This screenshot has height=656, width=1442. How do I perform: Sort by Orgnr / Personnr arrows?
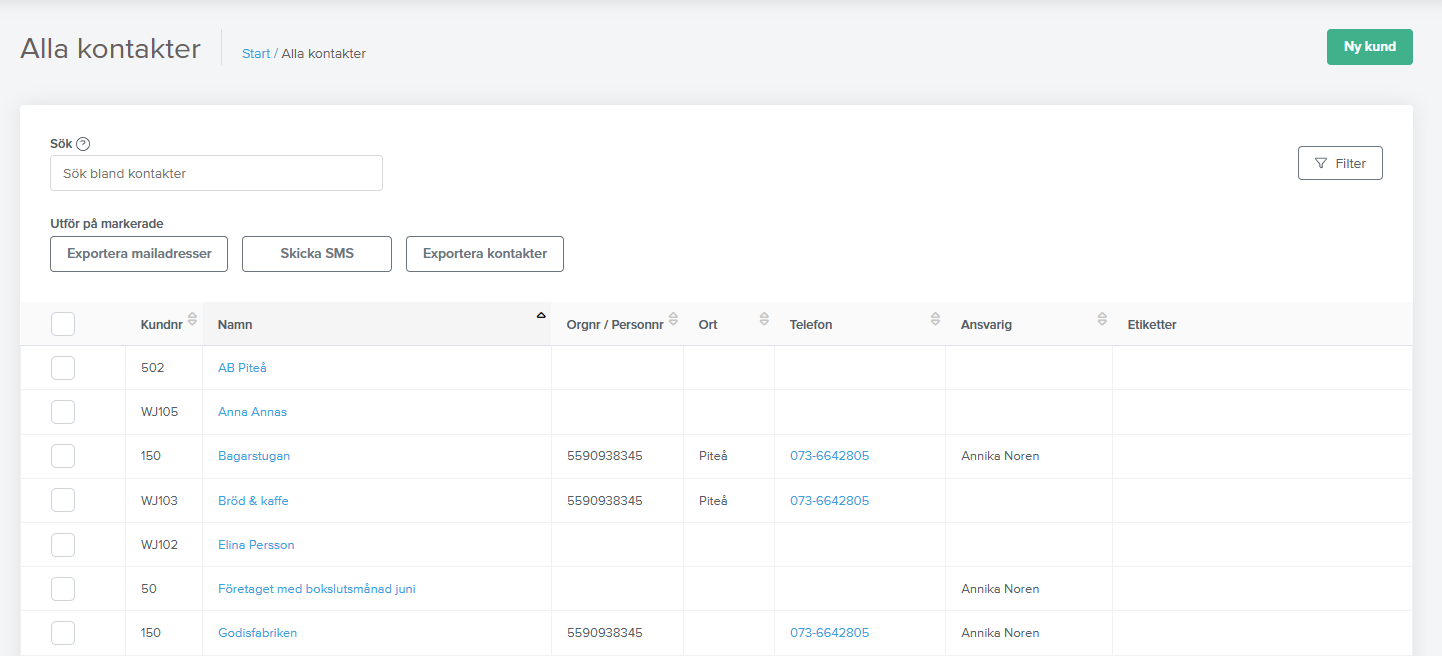[674, 319]
